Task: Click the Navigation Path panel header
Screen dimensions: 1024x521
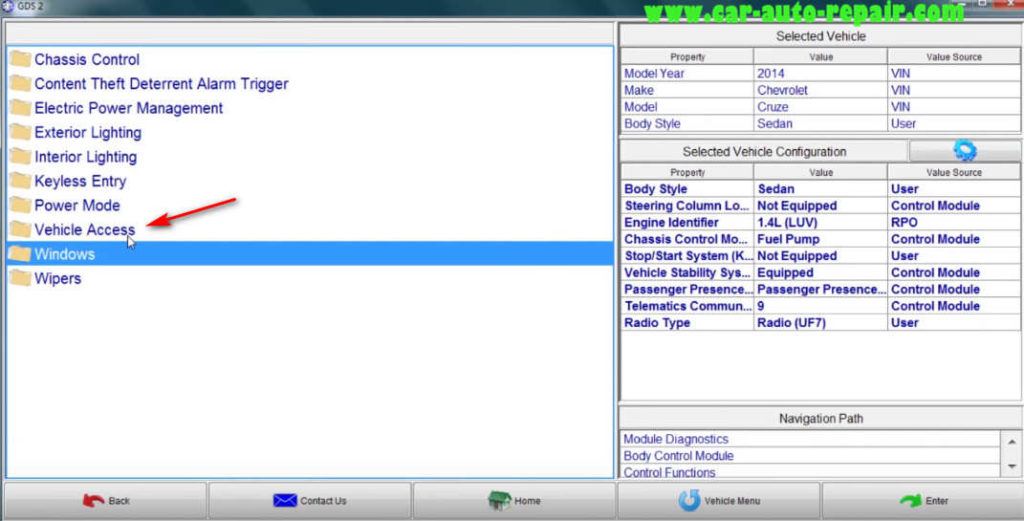Action: (x=820, y=418)
